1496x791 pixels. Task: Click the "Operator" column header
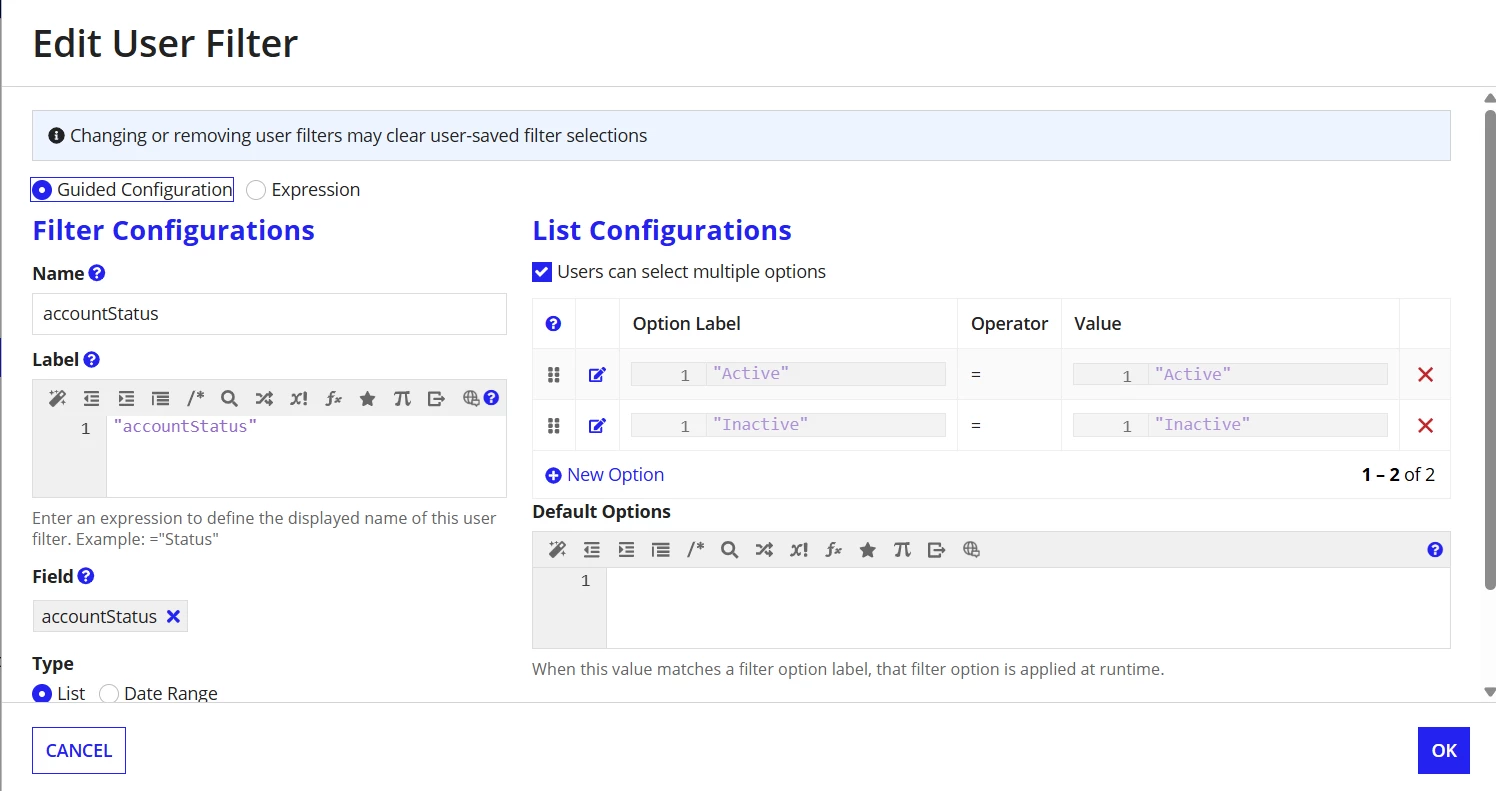1009,323
